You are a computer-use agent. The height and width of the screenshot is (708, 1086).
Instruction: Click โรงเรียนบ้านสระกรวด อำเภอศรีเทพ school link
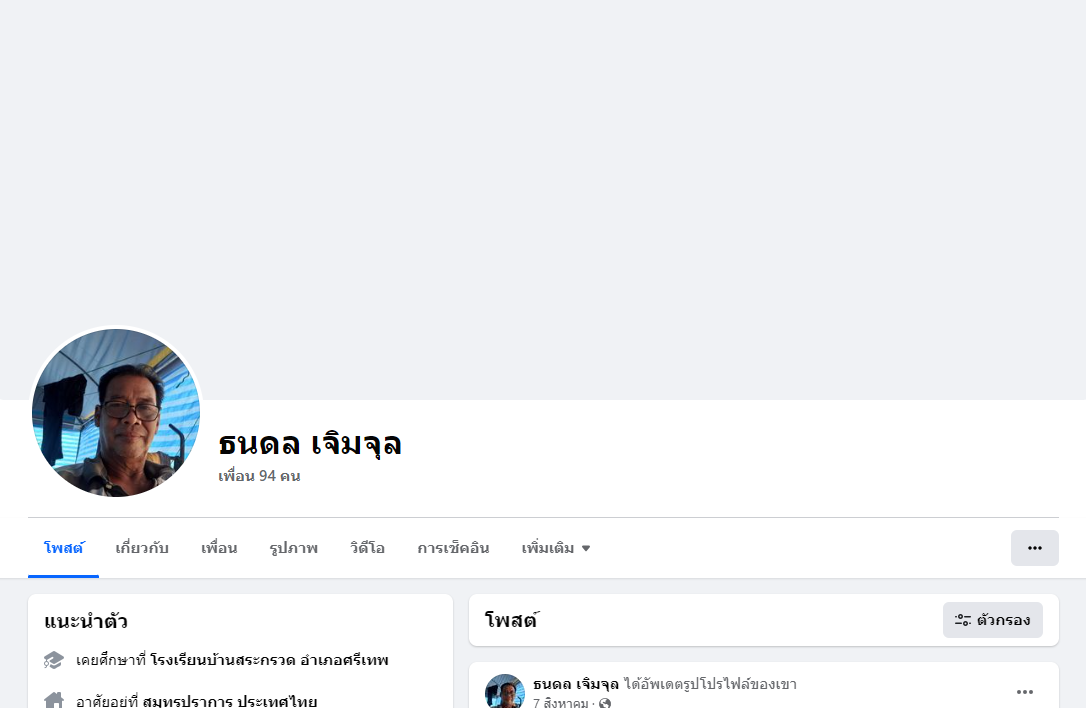pos(269,660)
